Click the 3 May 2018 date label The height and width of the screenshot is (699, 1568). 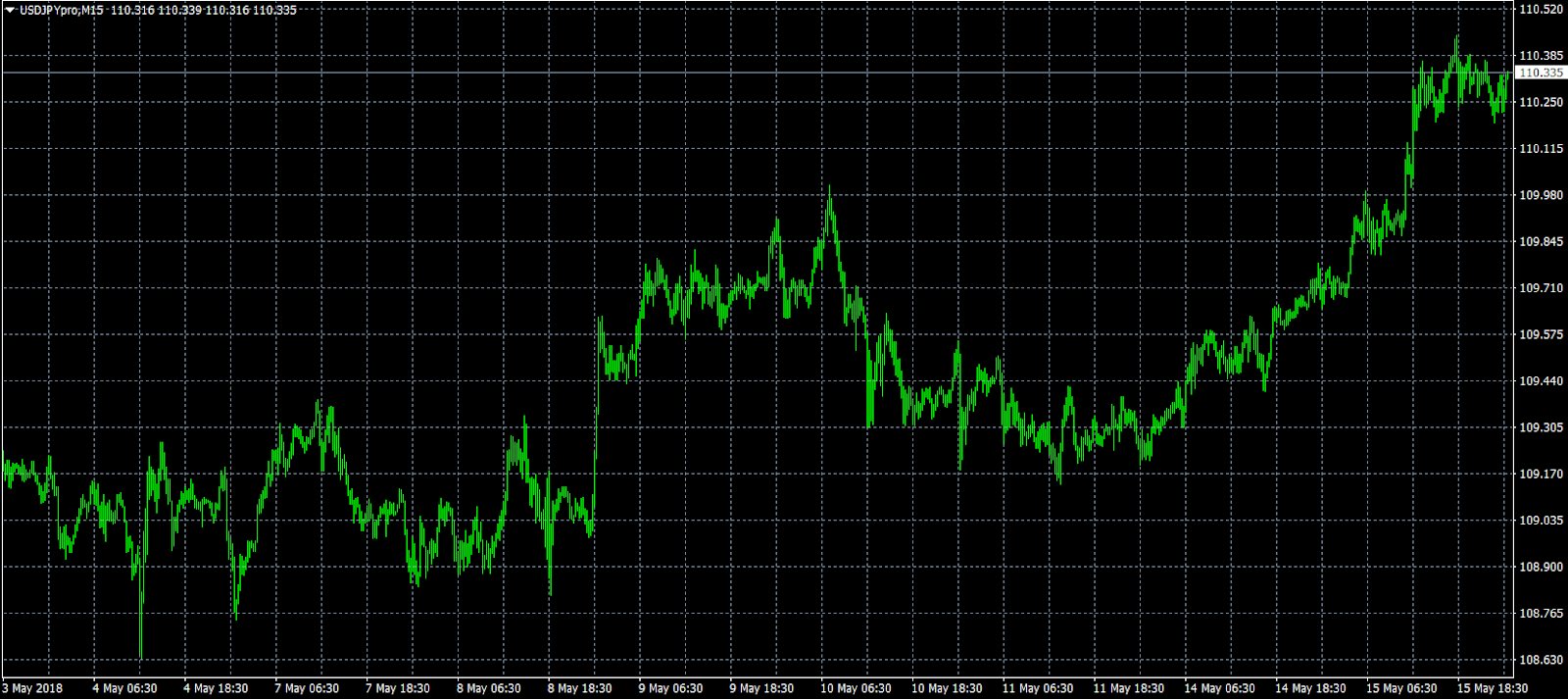pos(32,688)
